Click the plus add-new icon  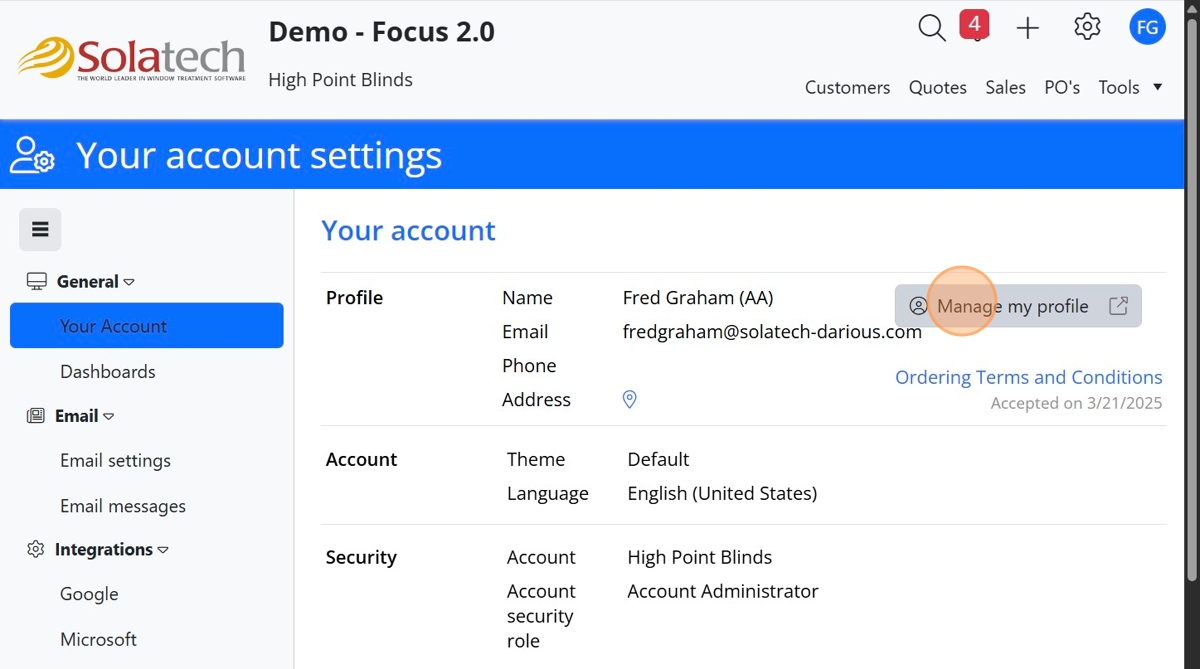point(1028,28)
